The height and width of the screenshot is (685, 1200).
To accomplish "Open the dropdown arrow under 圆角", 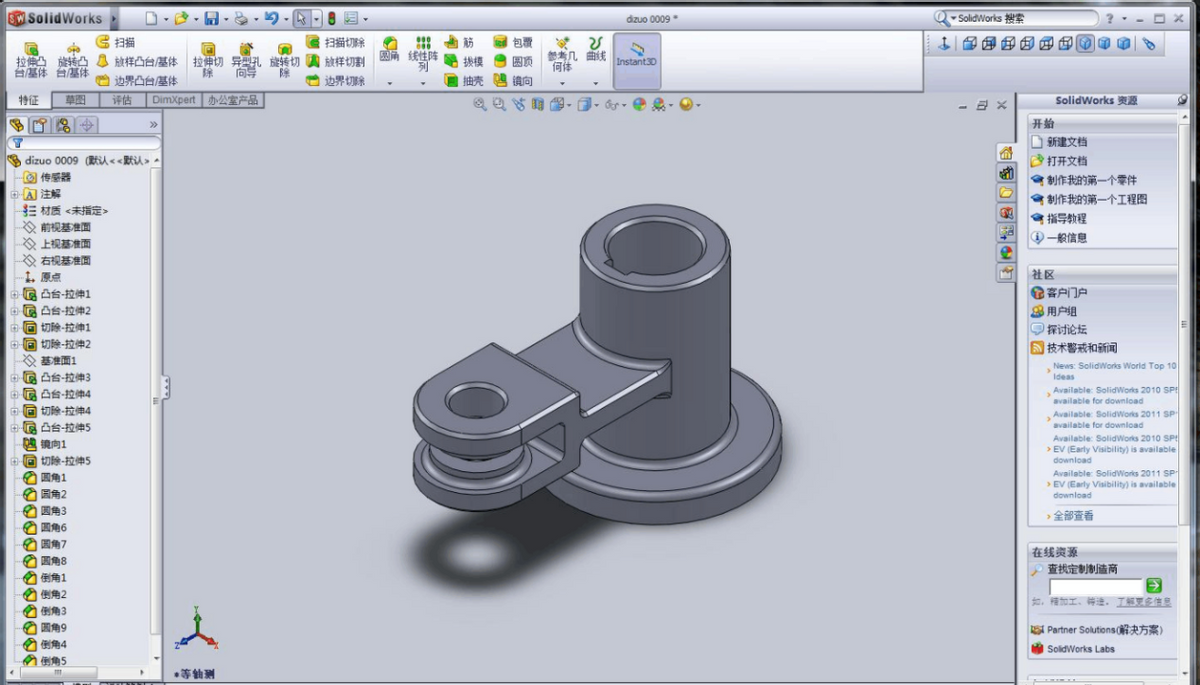I will click(x=390, y=84).
